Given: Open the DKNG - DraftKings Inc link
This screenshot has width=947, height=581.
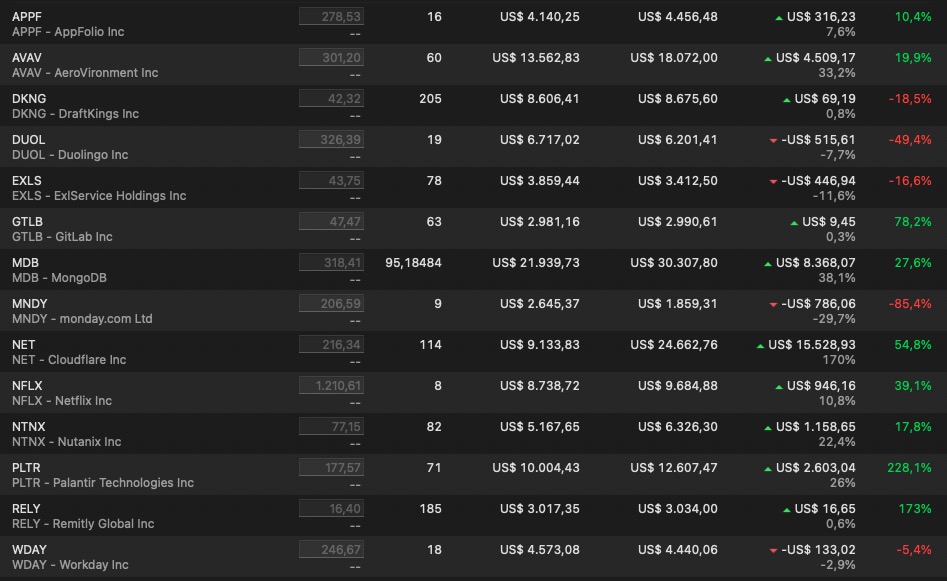Looking at the screenshot, I should (75, 114).
